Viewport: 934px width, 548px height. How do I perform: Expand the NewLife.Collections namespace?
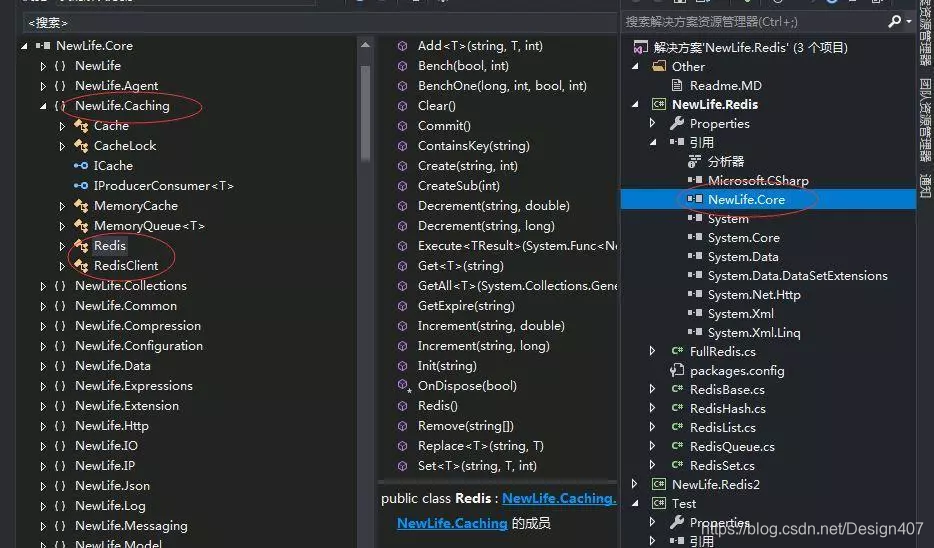pyautogui.click(x=43, y=287)
